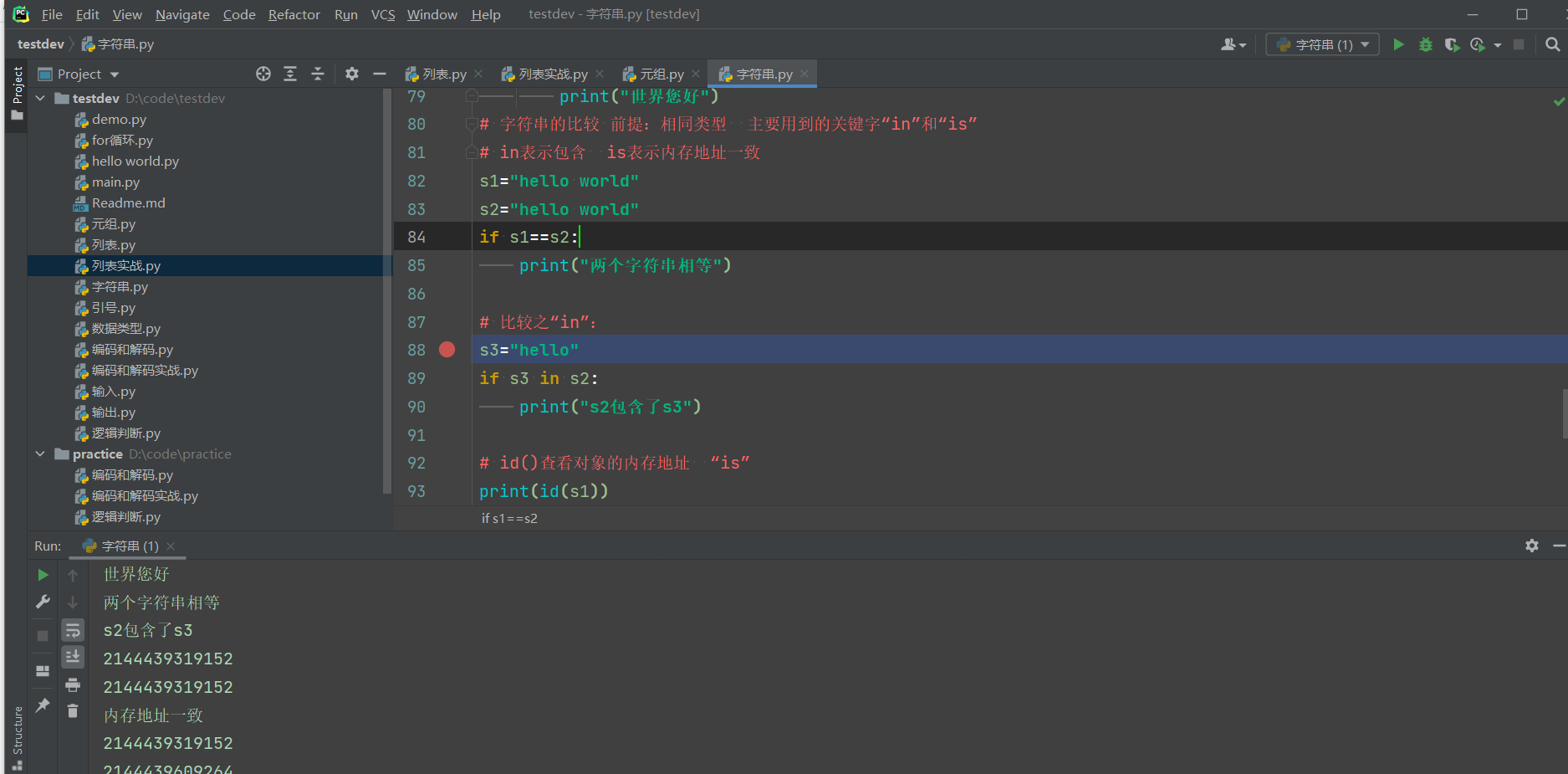The width and height of the screenshot is (1568, 774).
Task: Hide the Run tool window
Action: (1559, 546)
